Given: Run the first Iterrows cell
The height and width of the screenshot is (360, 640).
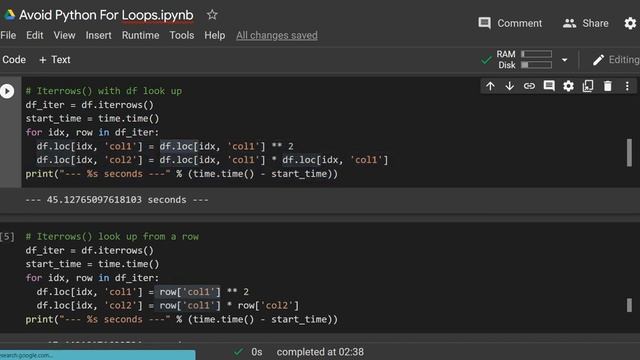Looking at the screenshot, I should pos(7,91).
